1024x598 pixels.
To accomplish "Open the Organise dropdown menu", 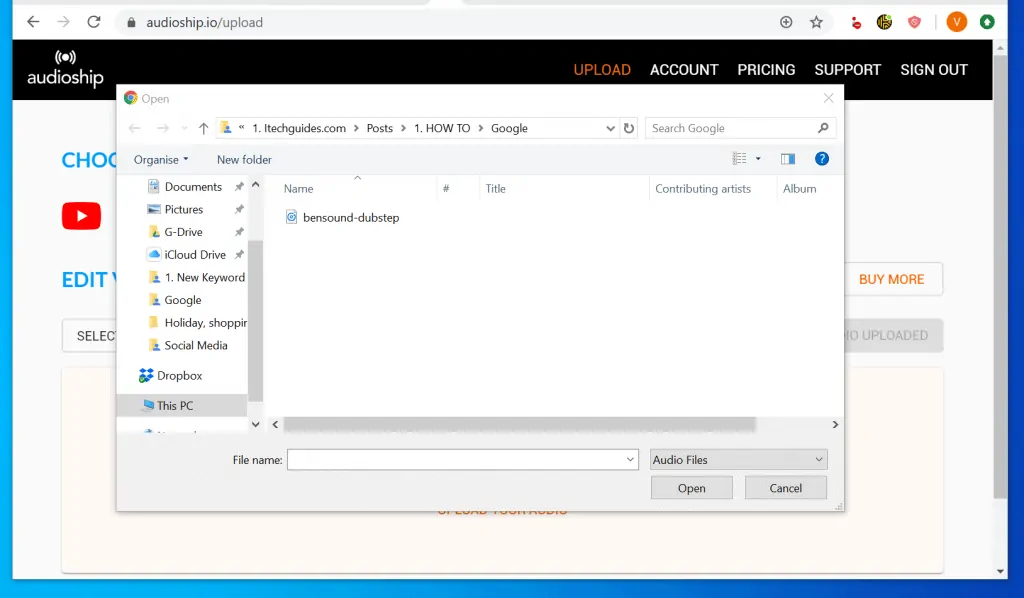I will [161, 159].
